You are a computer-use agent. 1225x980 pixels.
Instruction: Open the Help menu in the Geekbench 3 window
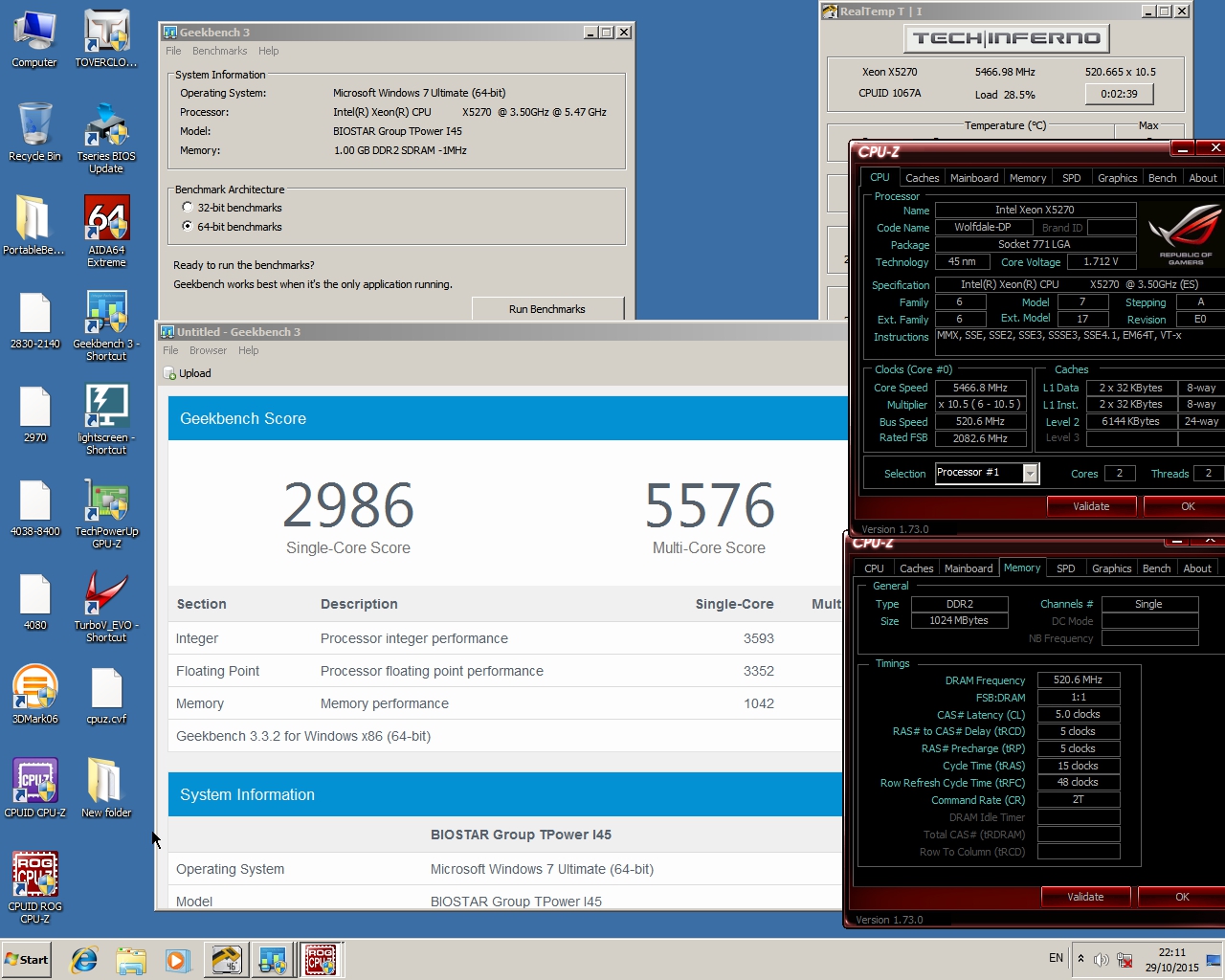click(x=269, y=51)
